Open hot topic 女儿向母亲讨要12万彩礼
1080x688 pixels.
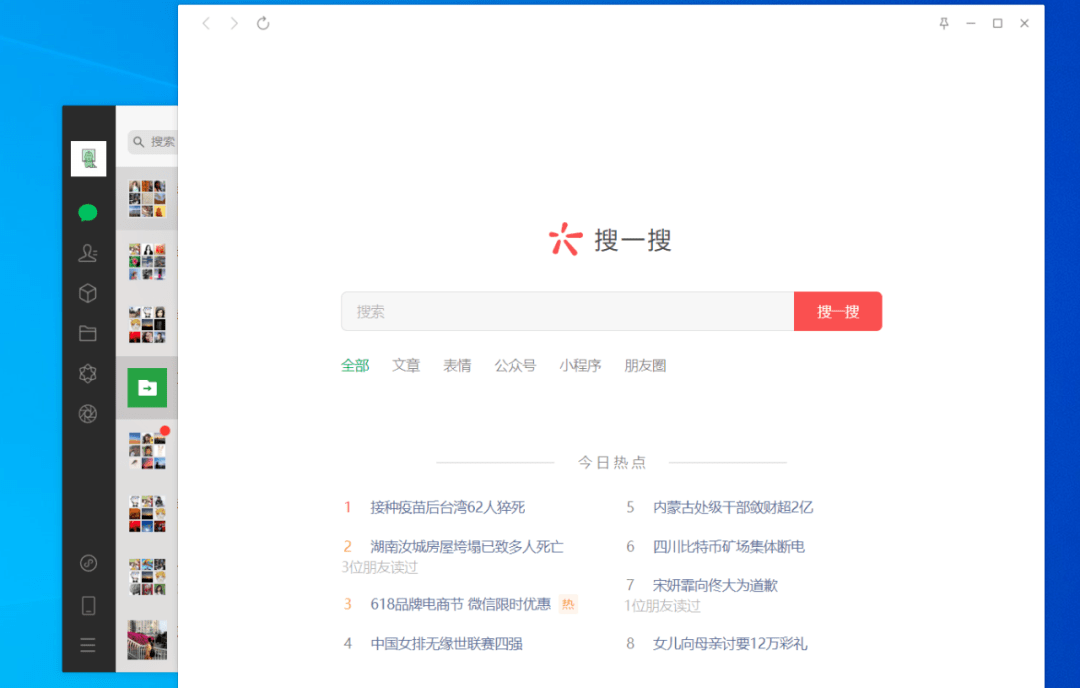coord(729,643)
